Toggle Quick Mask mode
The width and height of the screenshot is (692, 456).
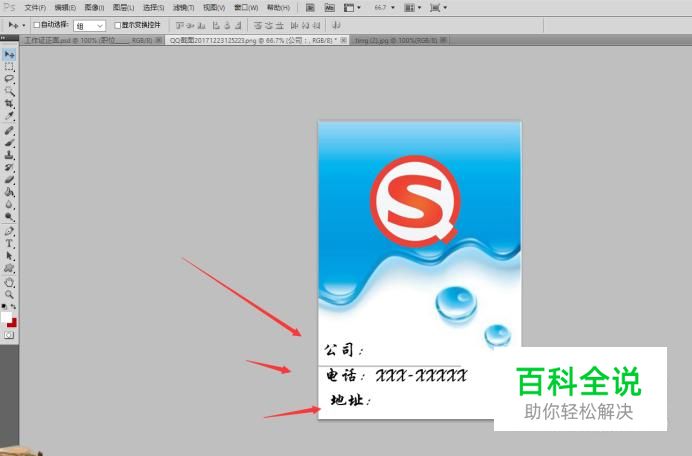(9, 335)
